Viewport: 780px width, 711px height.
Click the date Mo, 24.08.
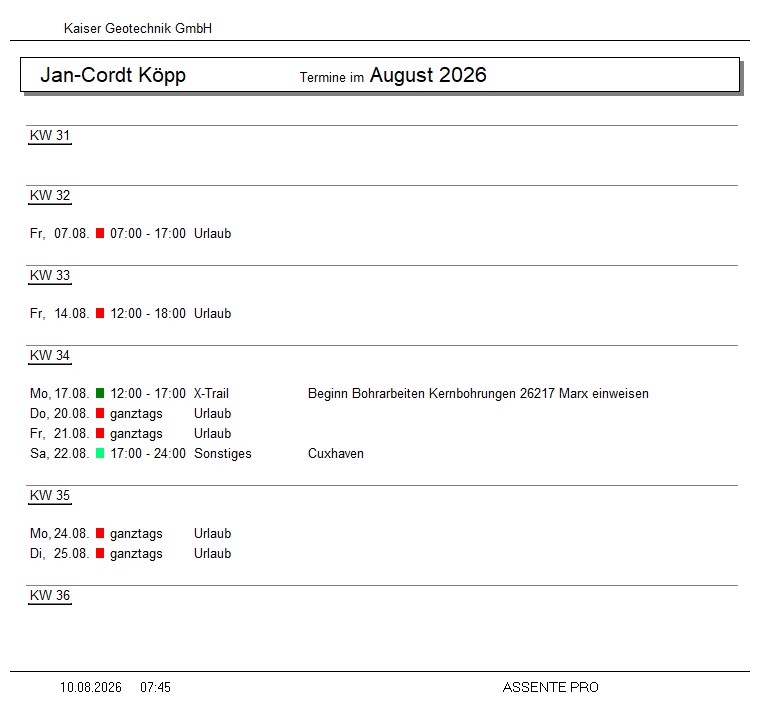click(60, 533)
